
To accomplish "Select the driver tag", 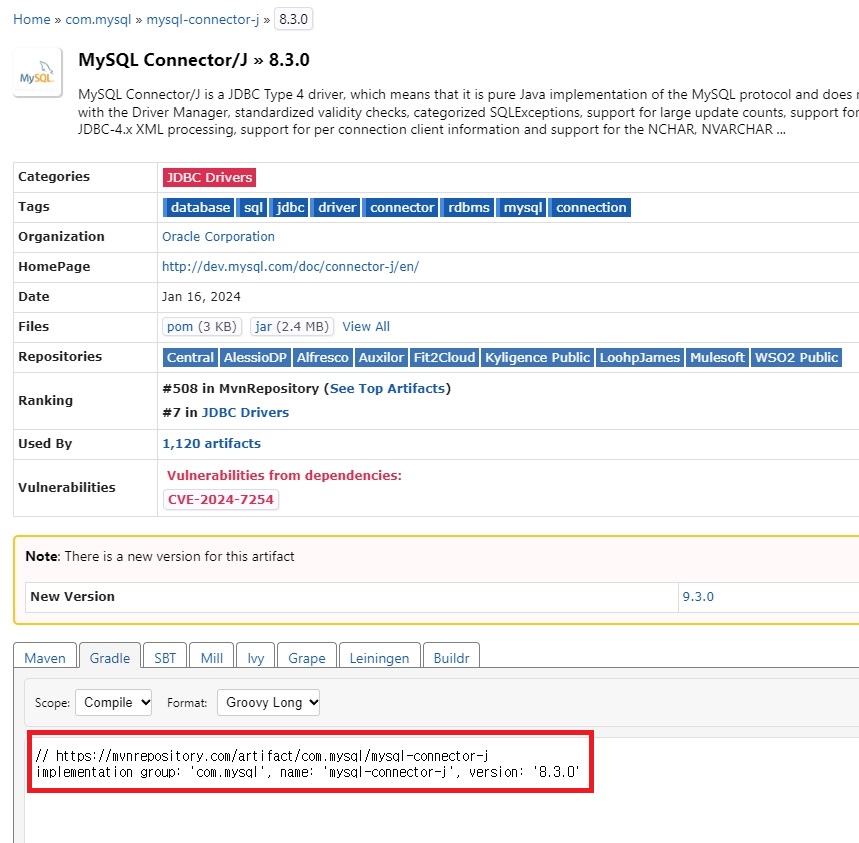I will point(336,208).
